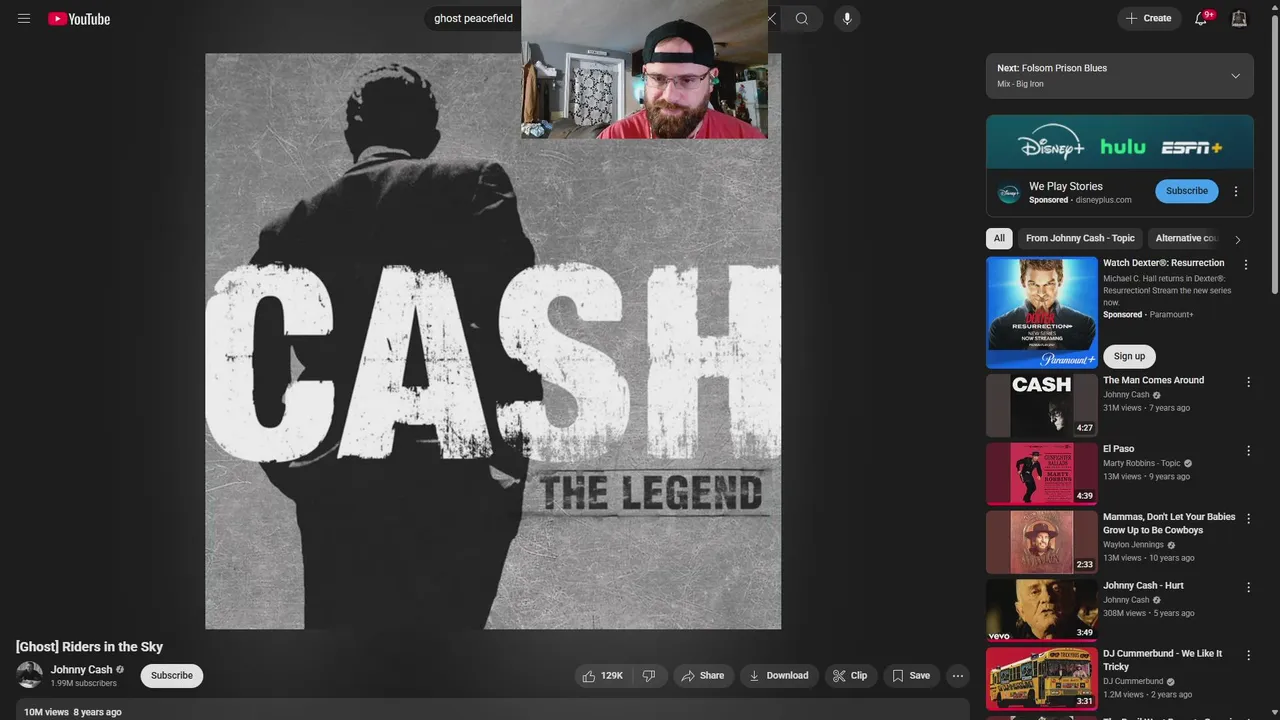Open options for We Play Stories ad
1280x720 pixels.
[1236, 191]
